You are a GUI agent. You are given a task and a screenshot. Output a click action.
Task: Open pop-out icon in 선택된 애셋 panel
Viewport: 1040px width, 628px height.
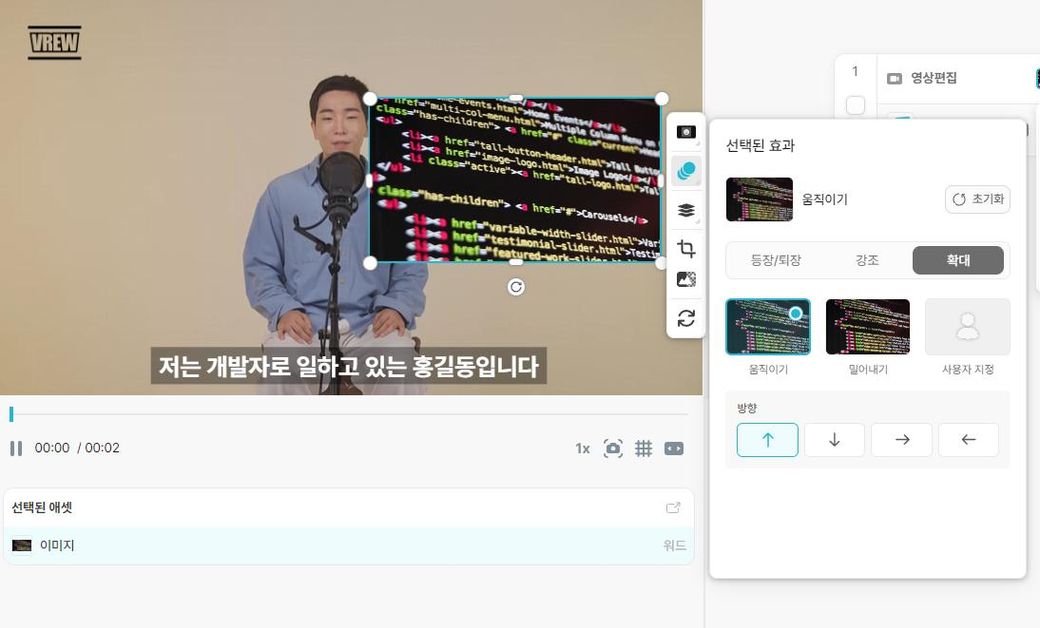tap(673, 508)
